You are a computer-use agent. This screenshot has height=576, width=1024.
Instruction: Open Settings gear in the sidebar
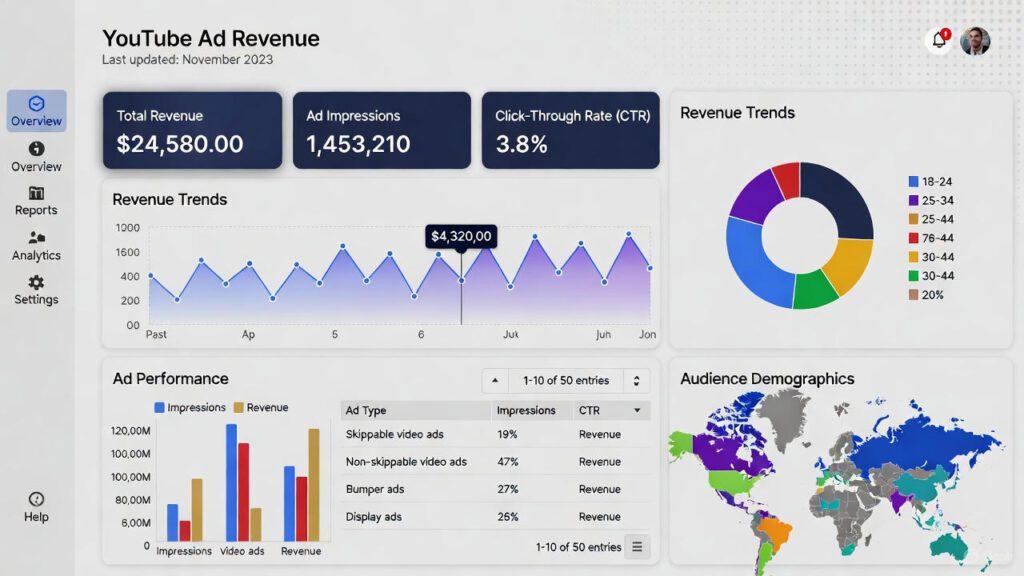pos(37,290)
